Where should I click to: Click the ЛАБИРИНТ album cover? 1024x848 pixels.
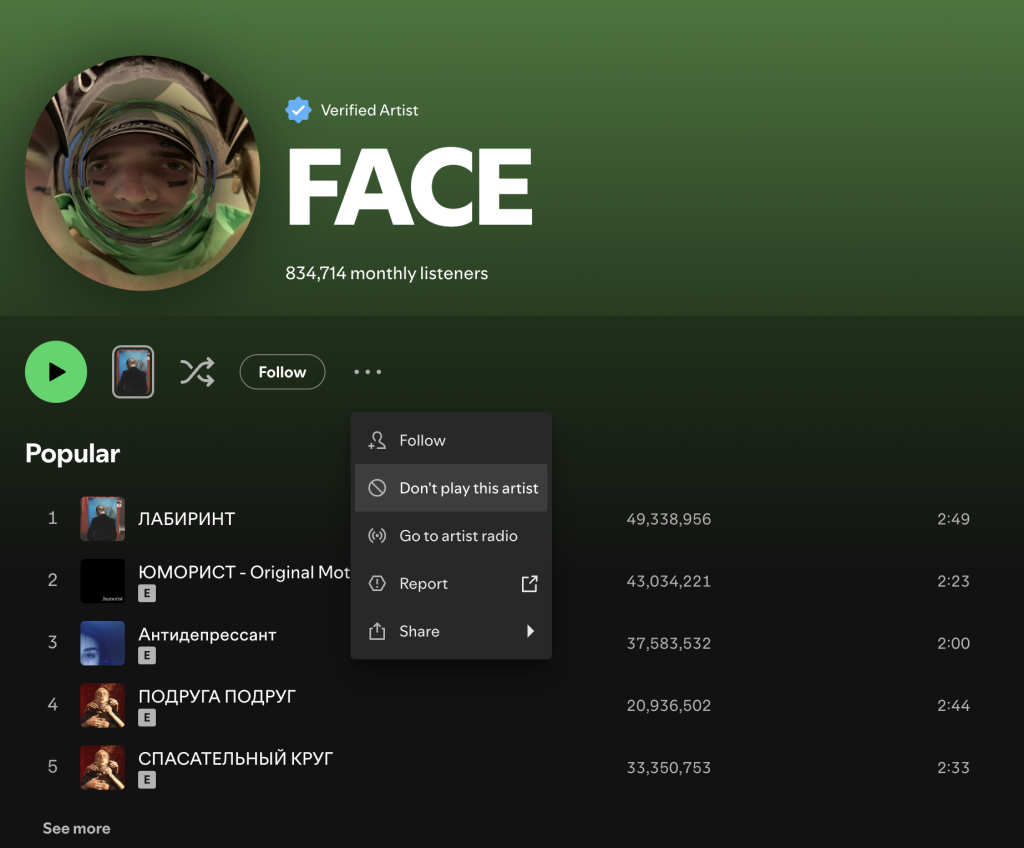click(x=103, y=519)
